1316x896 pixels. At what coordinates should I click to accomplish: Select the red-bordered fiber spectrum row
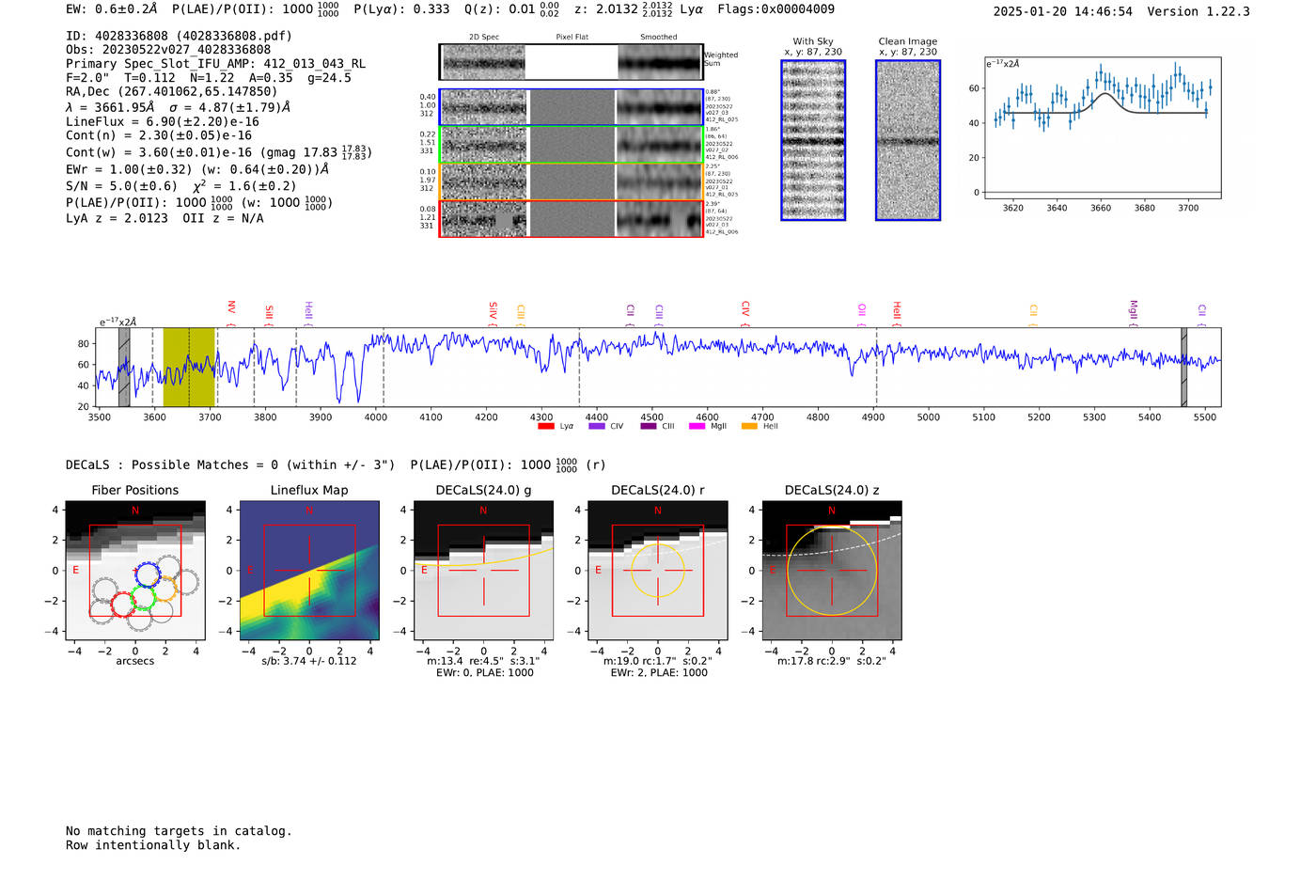pos(572,218)
